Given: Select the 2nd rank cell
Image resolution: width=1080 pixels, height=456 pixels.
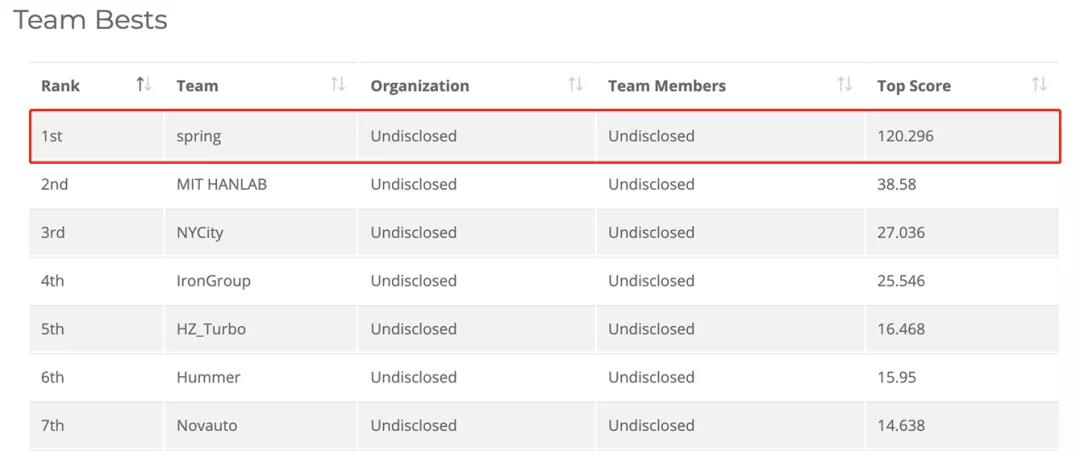Looking at the screenshot, I should [96, 185].
